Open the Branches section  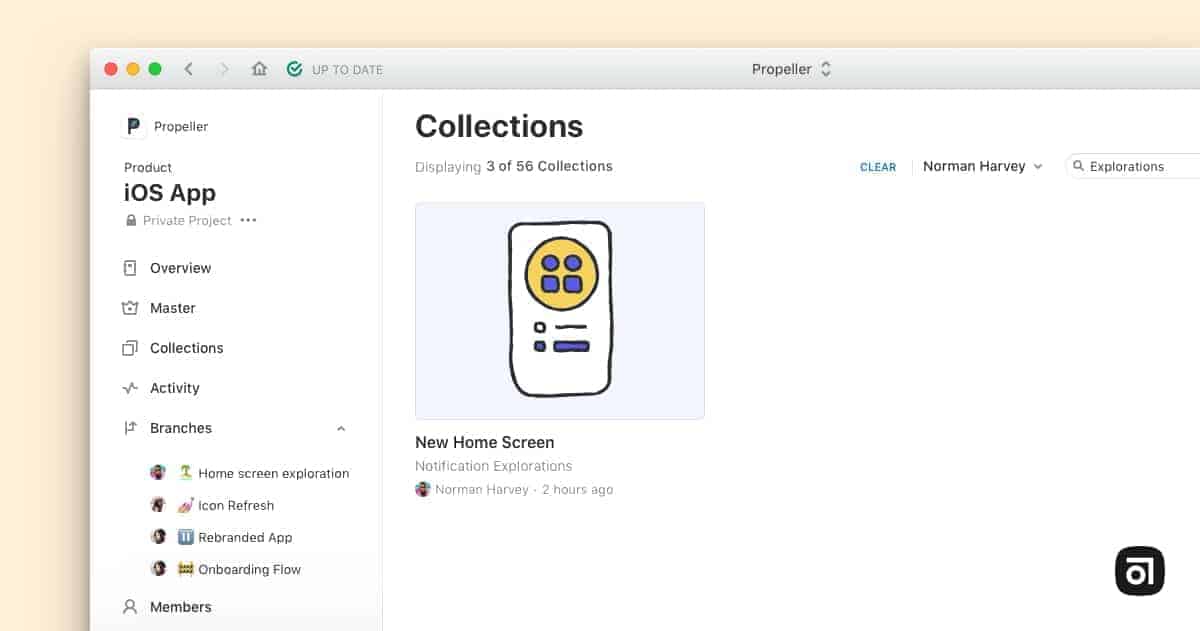181,428
